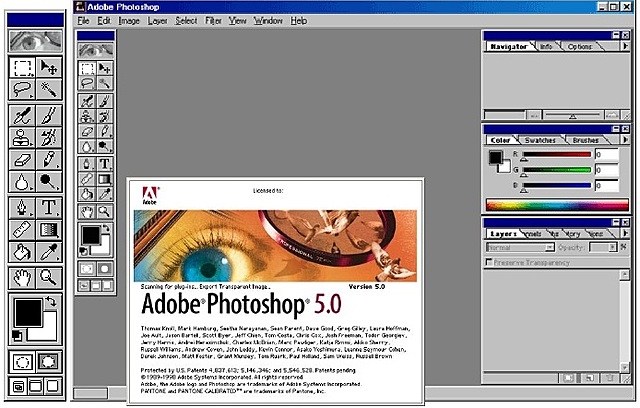640x408 pixels.
Task: Click the red R slider in Color palette
Action: point(557,155)
